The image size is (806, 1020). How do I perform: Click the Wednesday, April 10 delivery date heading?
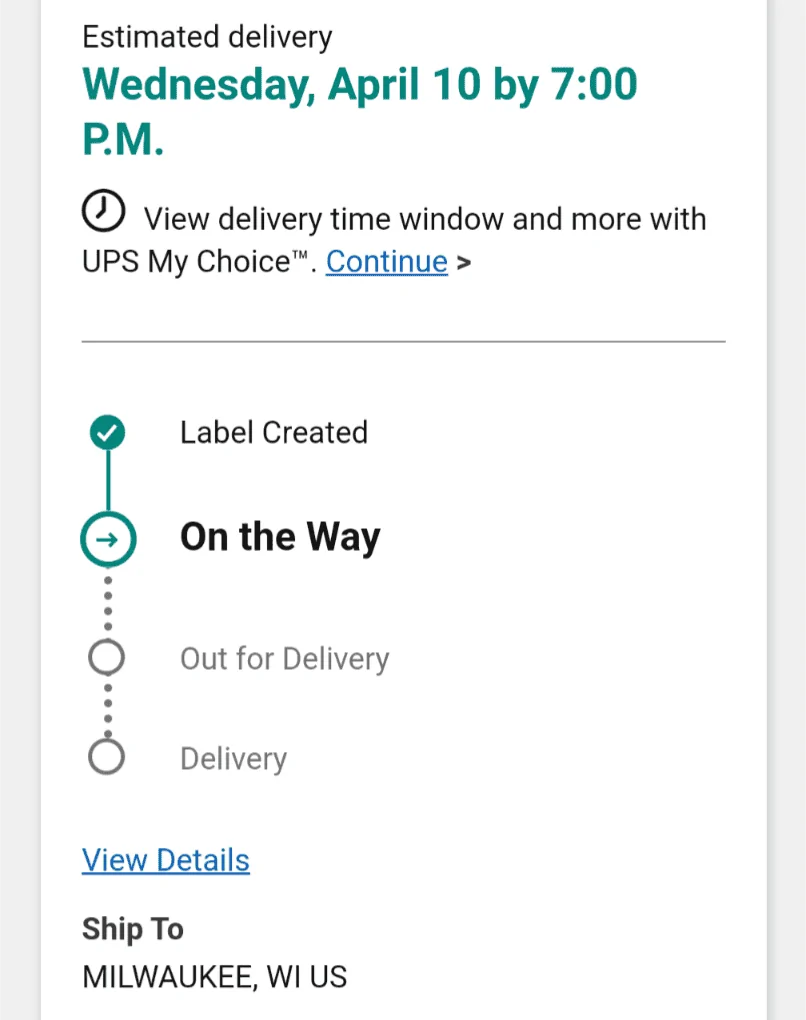360,112
